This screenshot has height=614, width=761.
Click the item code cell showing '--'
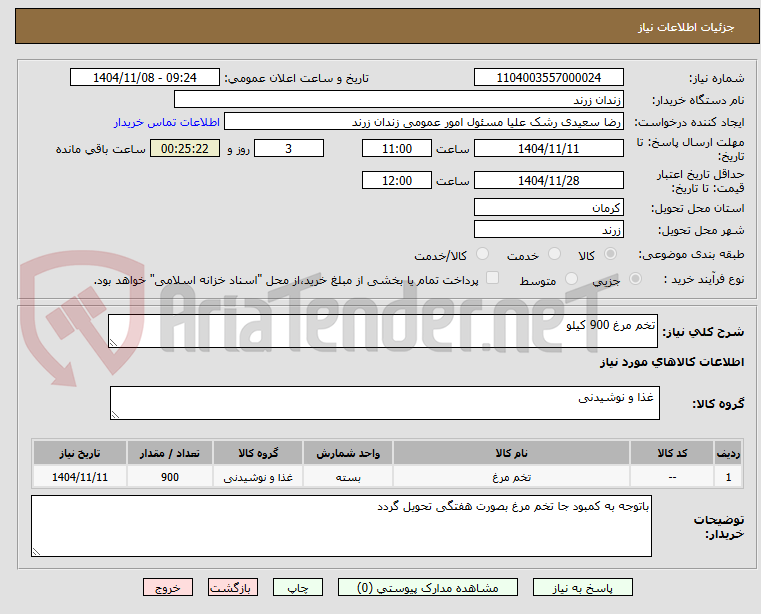(x=672, y=477)
